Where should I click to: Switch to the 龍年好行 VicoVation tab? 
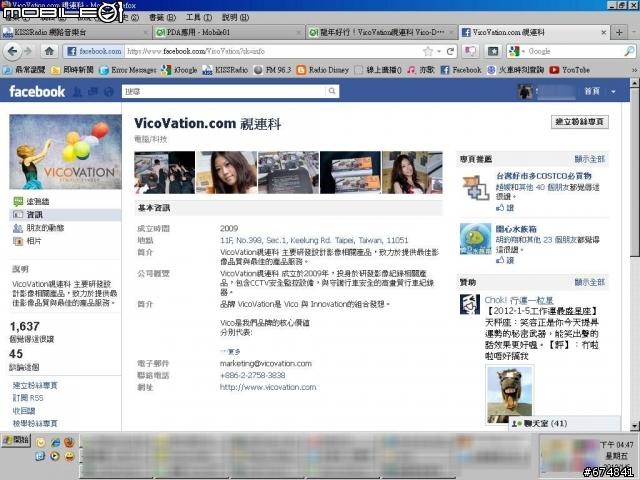click(381, 32)
